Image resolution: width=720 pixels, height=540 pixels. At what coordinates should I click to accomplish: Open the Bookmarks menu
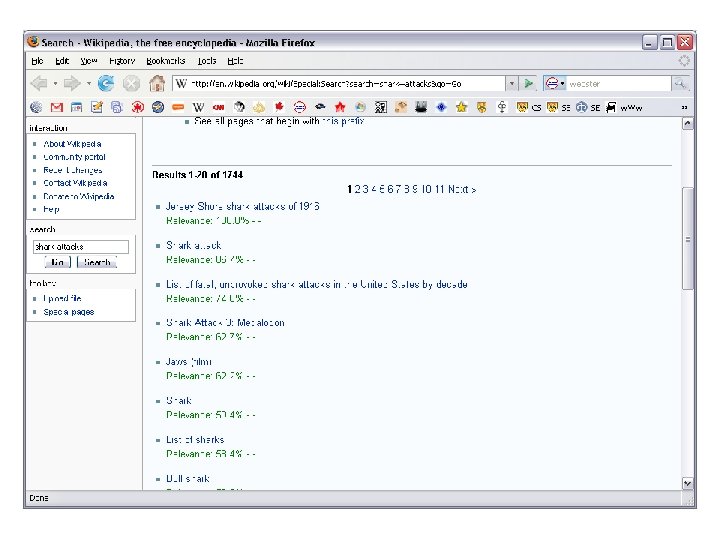coord(166,61)
